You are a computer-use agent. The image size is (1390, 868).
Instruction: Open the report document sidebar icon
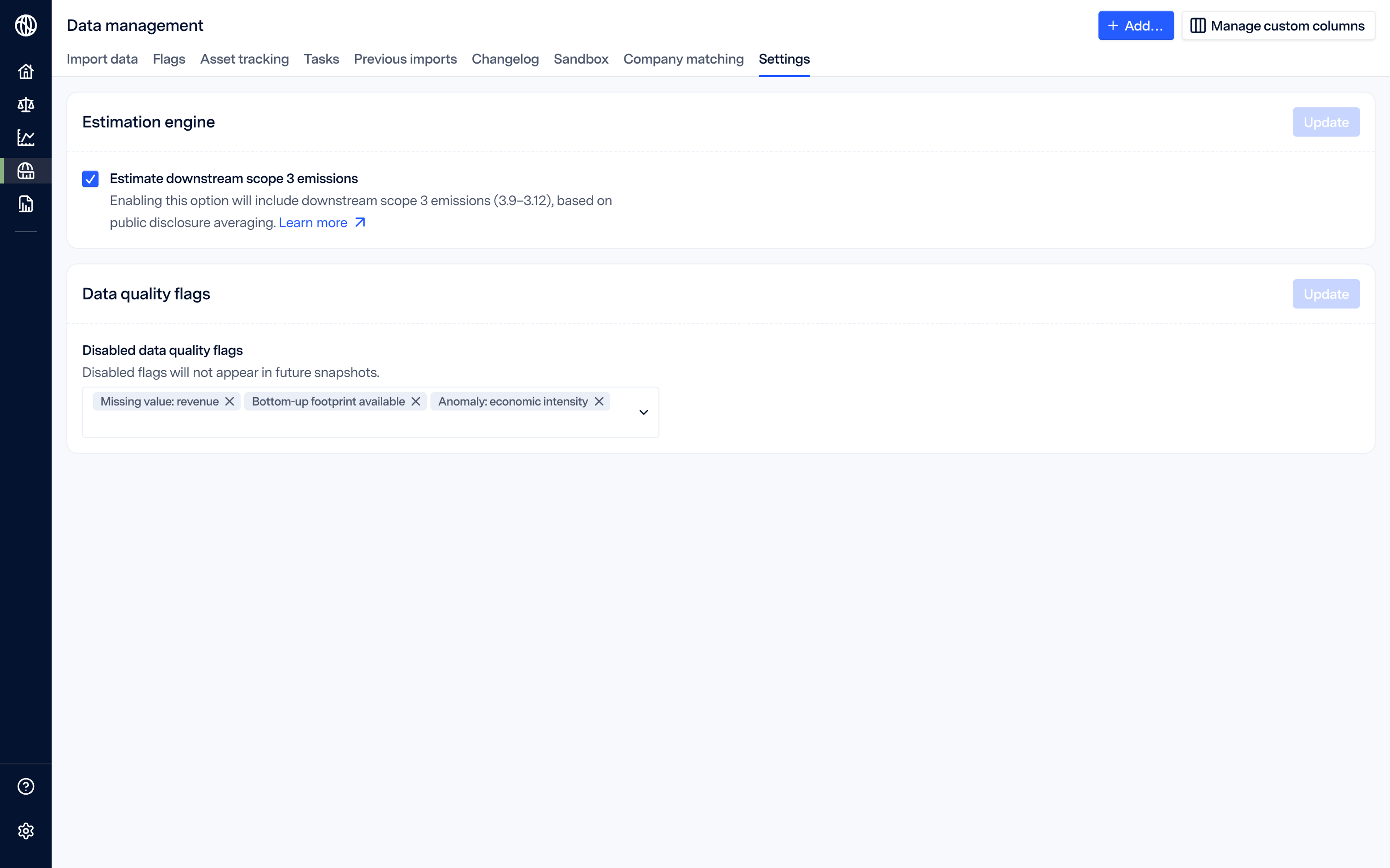pos(26,204)
